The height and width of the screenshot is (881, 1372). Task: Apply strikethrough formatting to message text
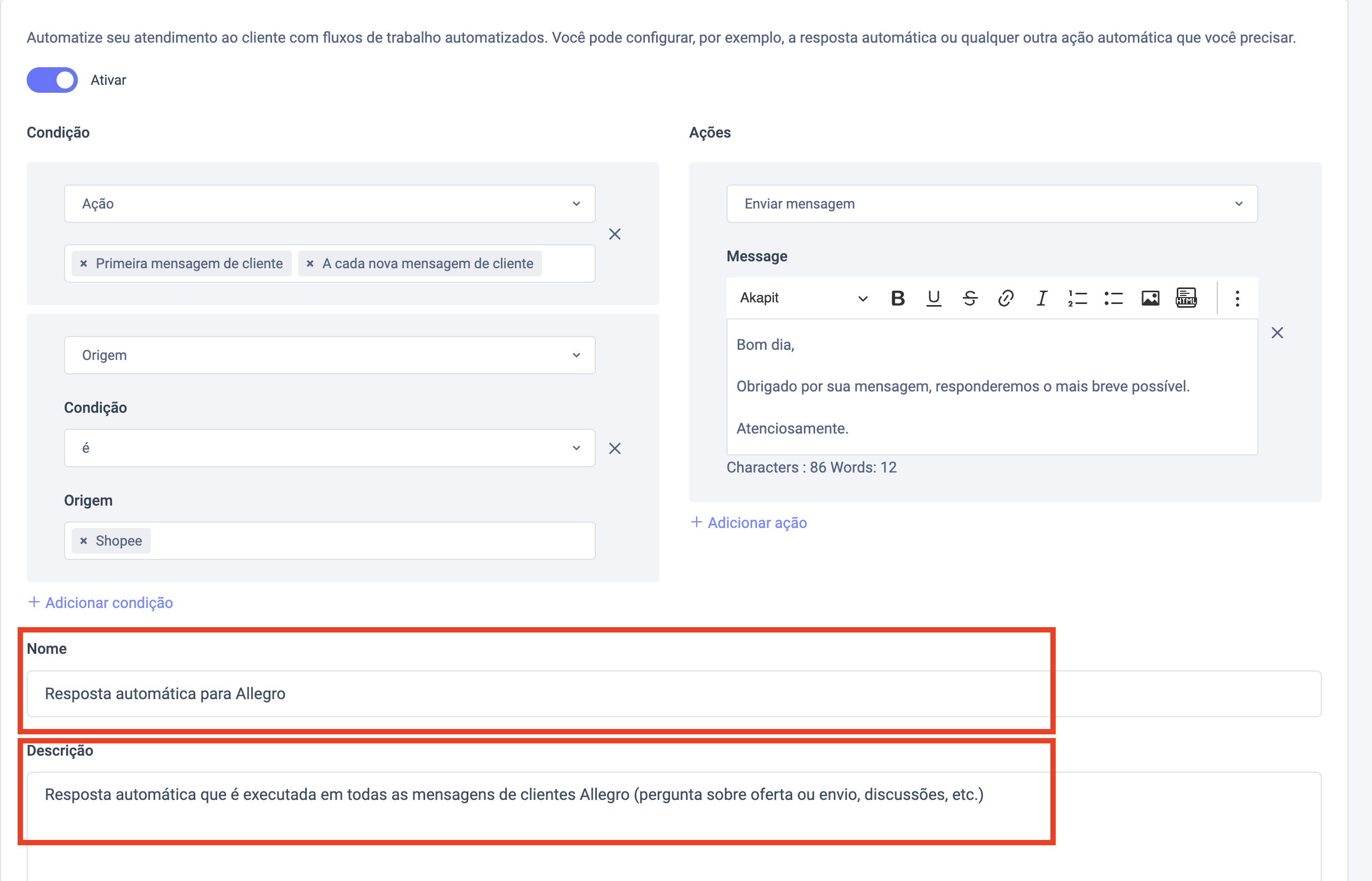pyautogui.click(x=970, y=298)
